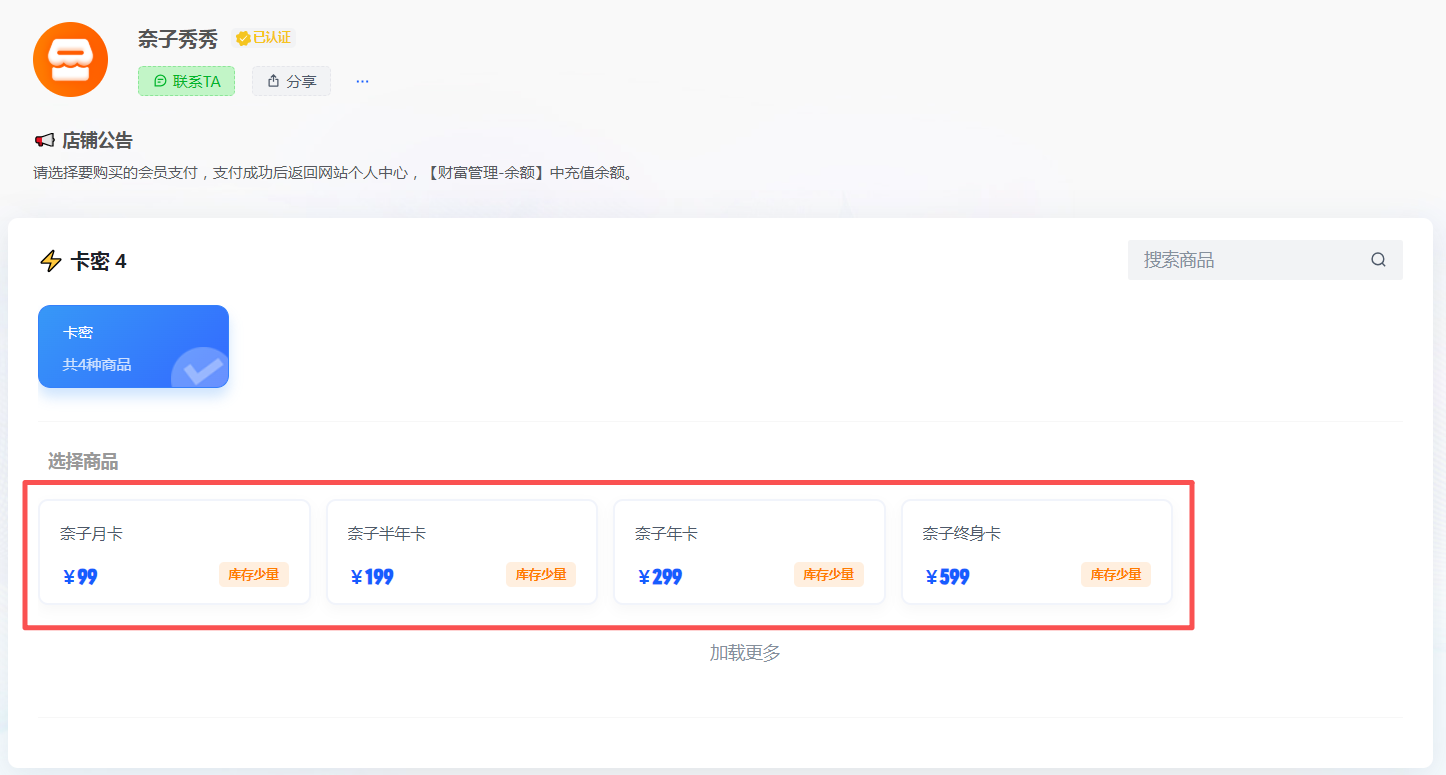
Task: Open the 奈子秀秀 store name link
Action: point(178,39)
